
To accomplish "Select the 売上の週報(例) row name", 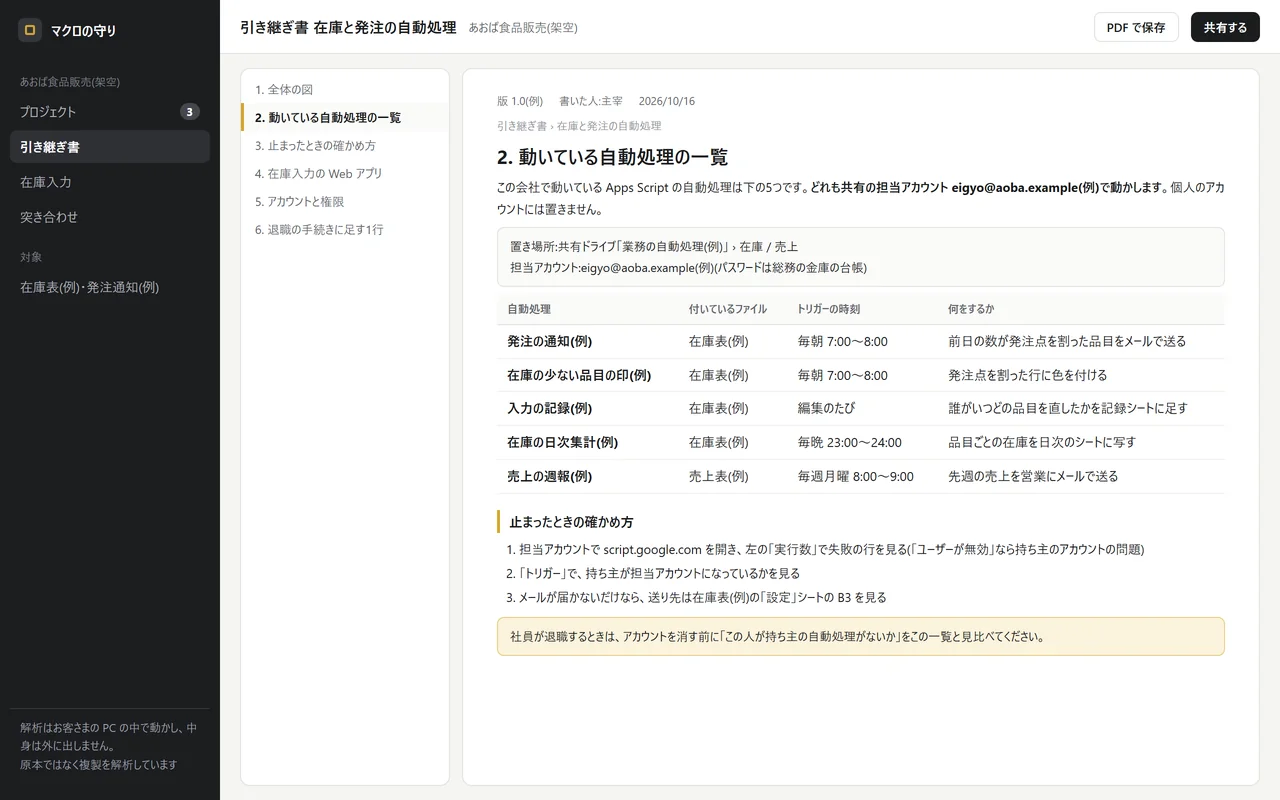I will pyautogui.click(x=550, y=476).
